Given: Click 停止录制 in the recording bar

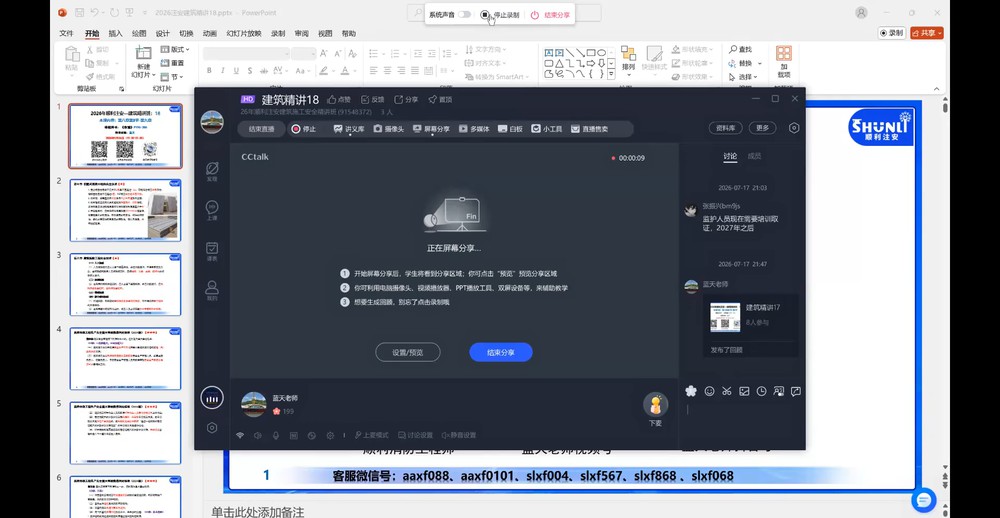Looking at the screenshot, I should 500,14.
